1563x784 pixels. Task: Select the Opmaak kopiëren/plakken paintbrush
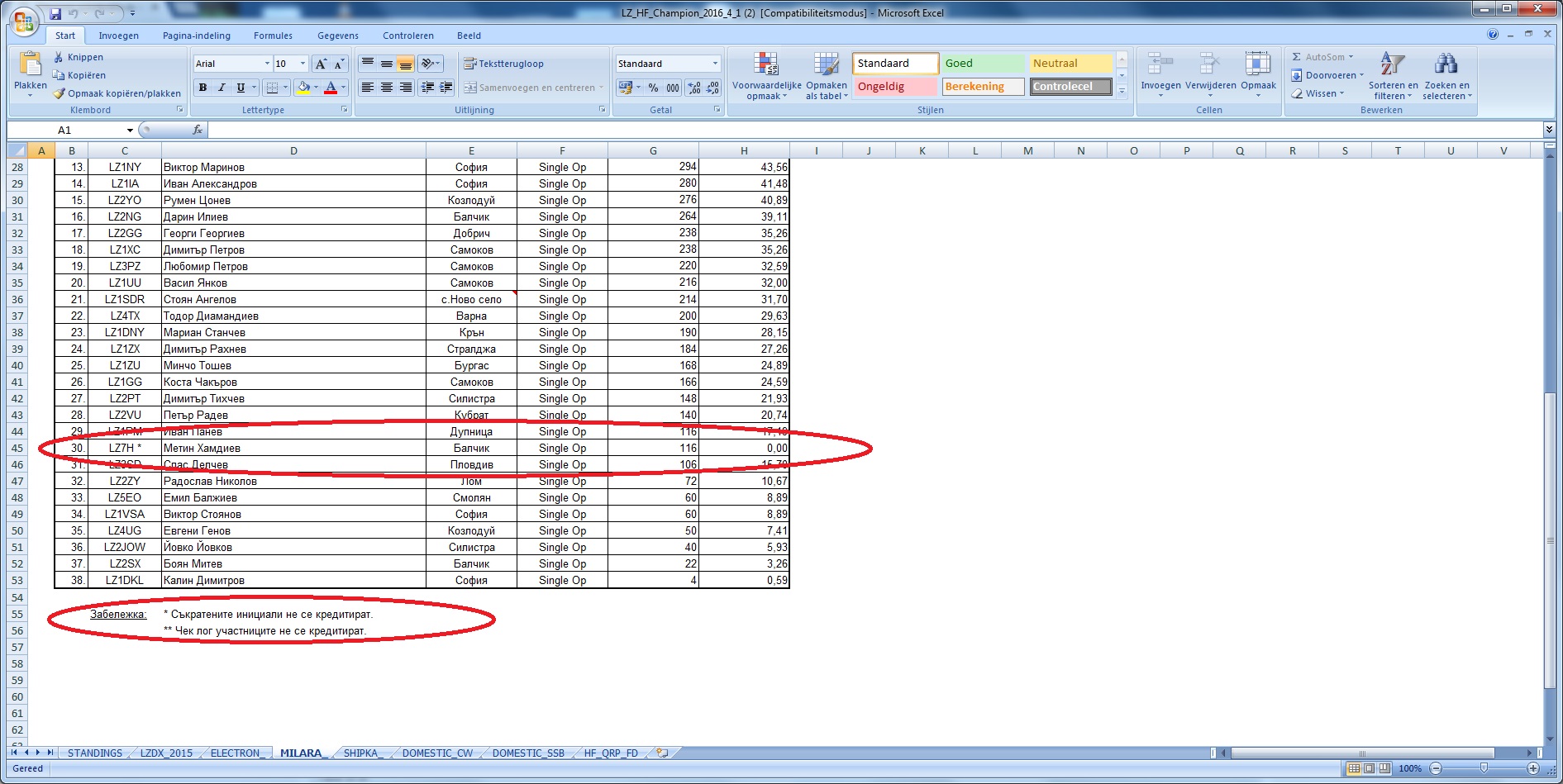pos(59,93)
